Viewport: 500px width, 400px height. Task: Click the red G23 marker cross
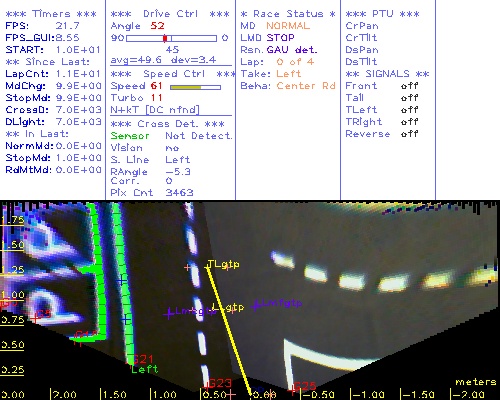[x=207, y=386]
